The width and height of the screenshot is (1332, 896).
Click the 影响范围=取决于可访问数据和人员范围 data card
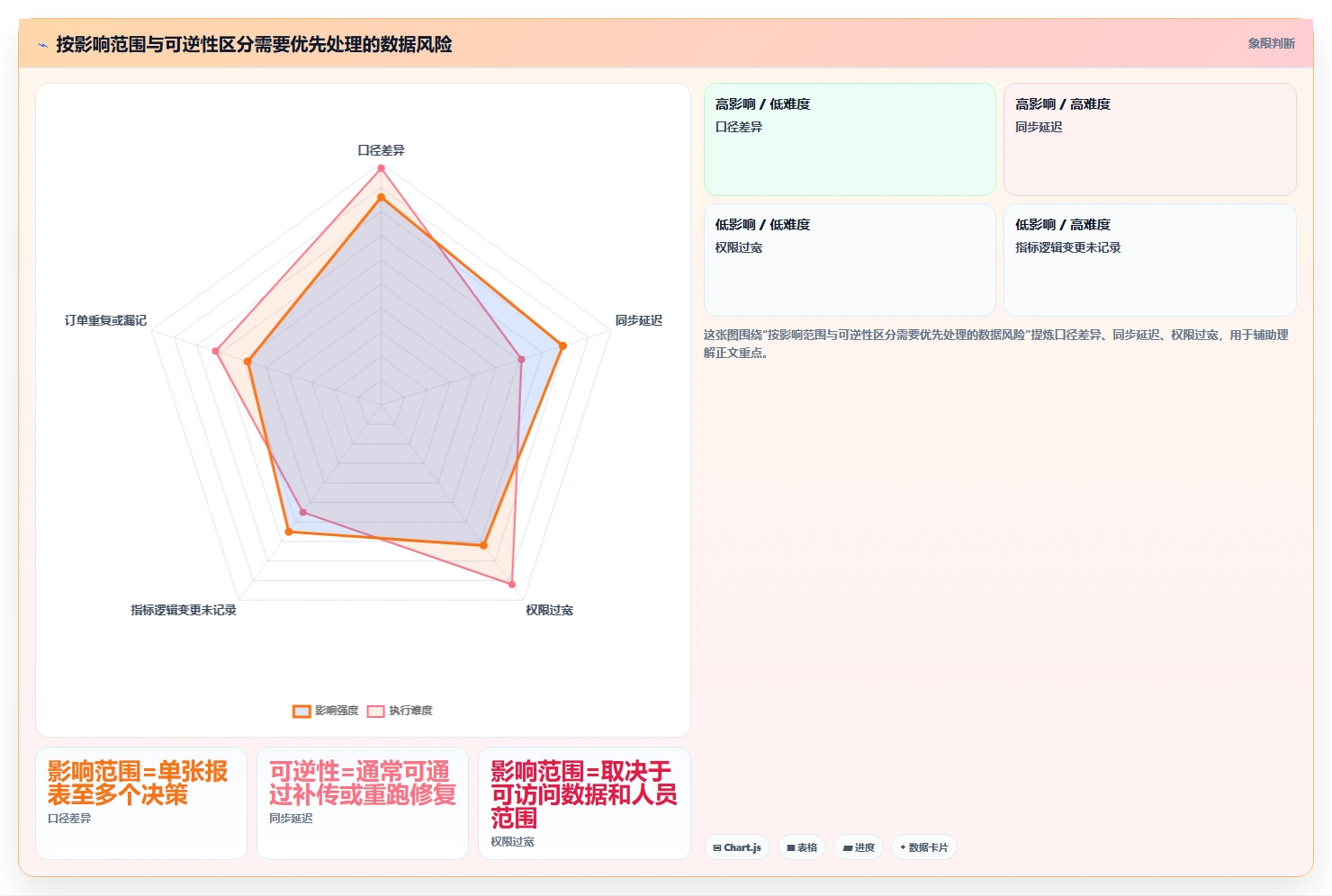[x=584, y=802]
